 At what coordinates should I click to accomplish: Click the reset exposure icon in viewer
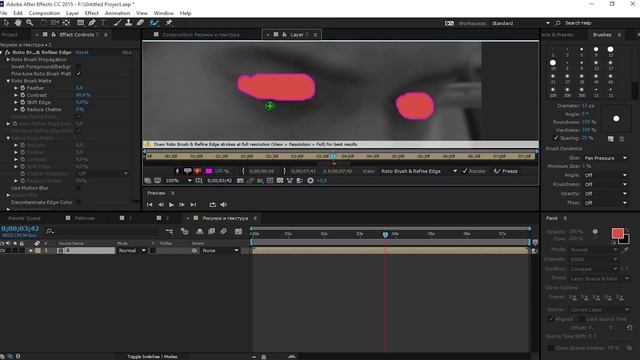(x=311, y=180)
